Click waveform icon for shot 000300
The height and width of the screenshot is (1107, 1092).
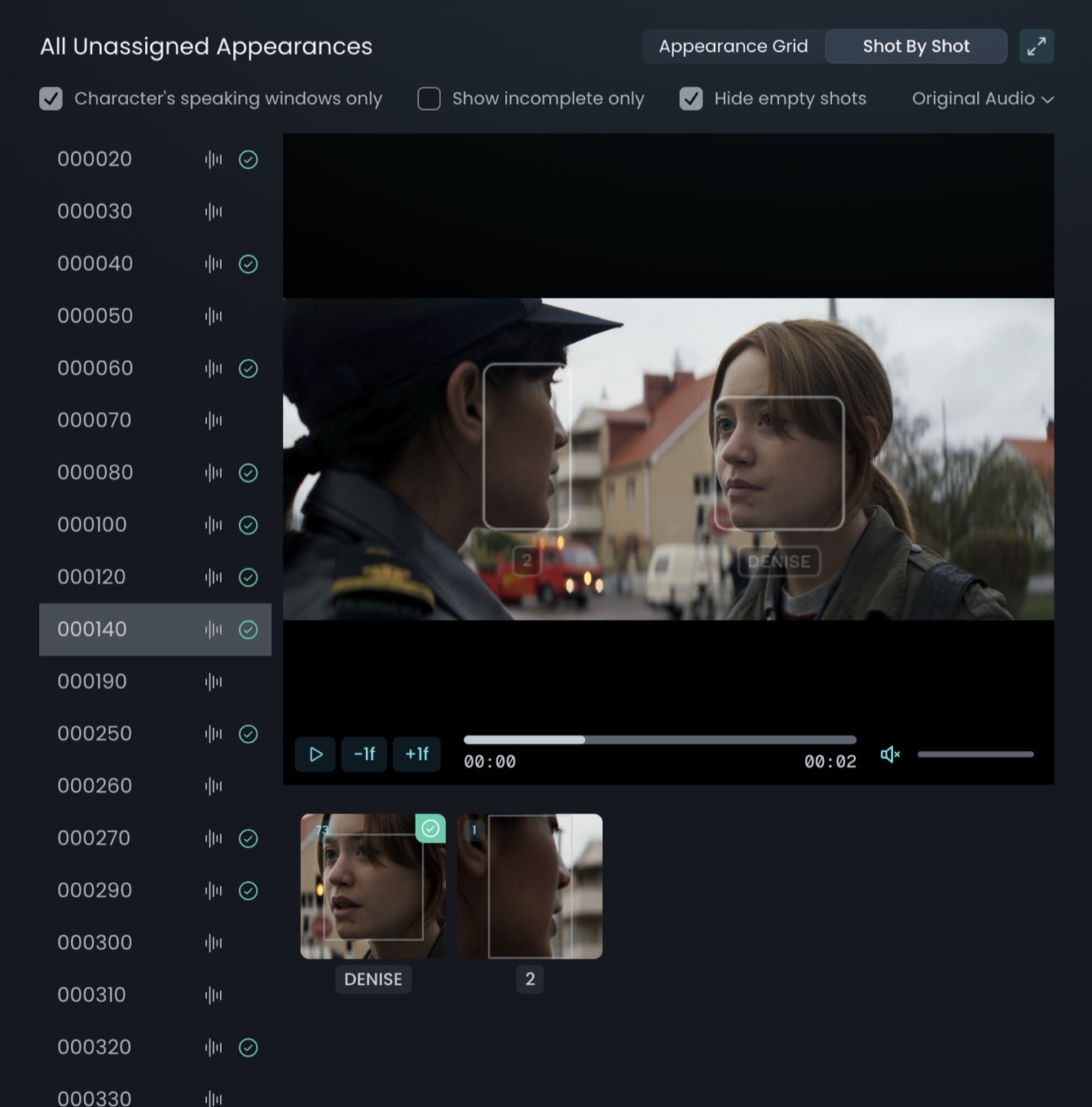pos(214,943)
